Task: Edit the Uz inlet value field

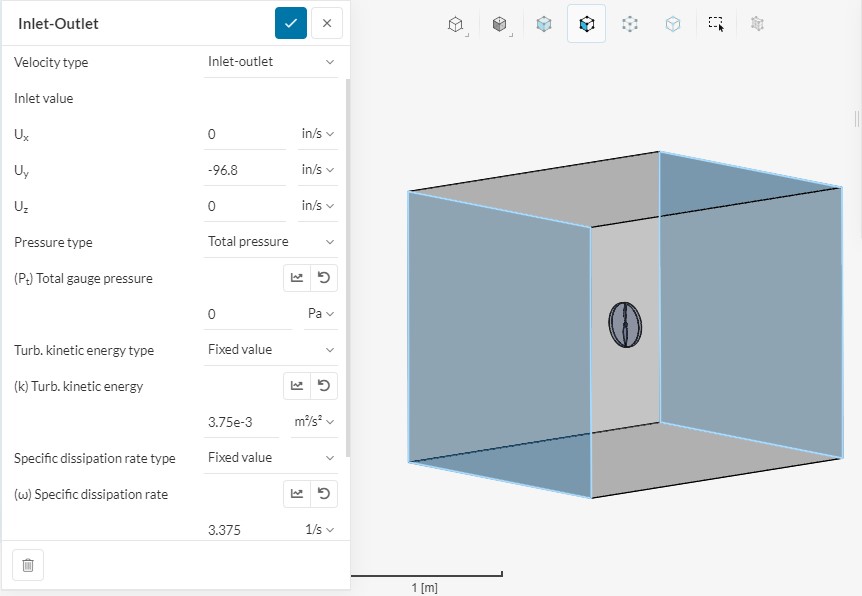Action: tap(245, 206)
